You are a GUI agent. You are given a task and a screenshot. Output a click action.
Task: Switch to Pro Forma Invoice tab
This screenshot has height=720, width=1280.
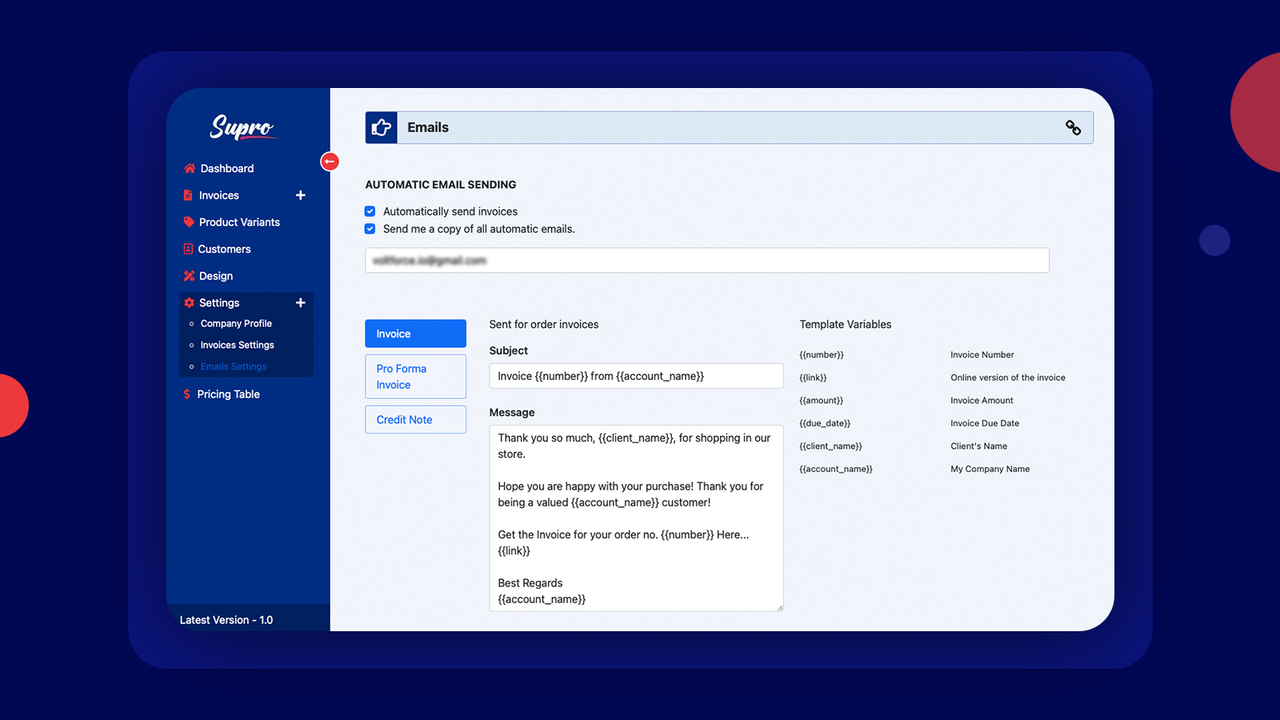coord(415,377)
